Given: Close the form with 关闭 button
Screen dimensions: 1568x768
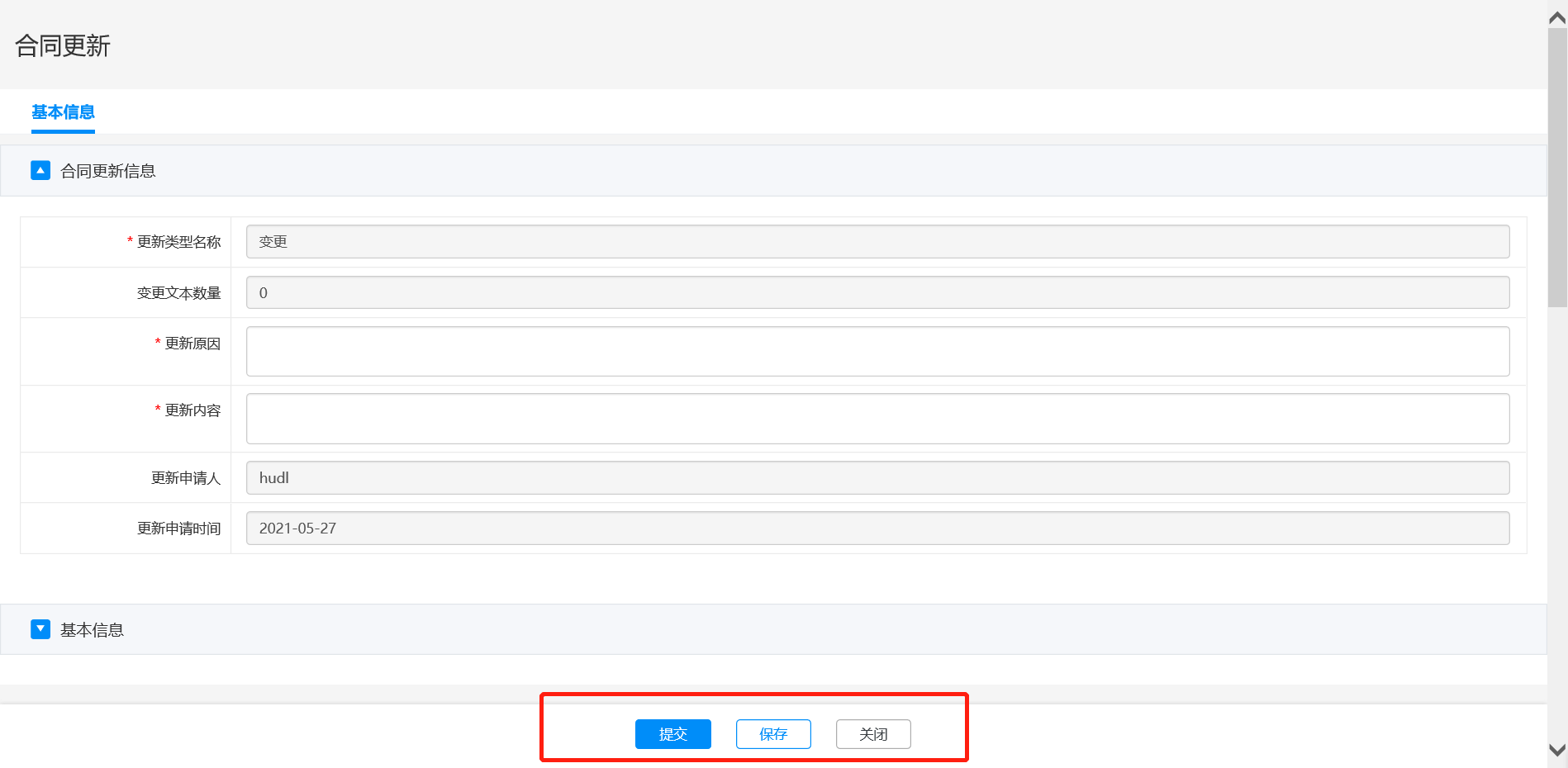Looking at the screenshot, I should pos(873,734).
